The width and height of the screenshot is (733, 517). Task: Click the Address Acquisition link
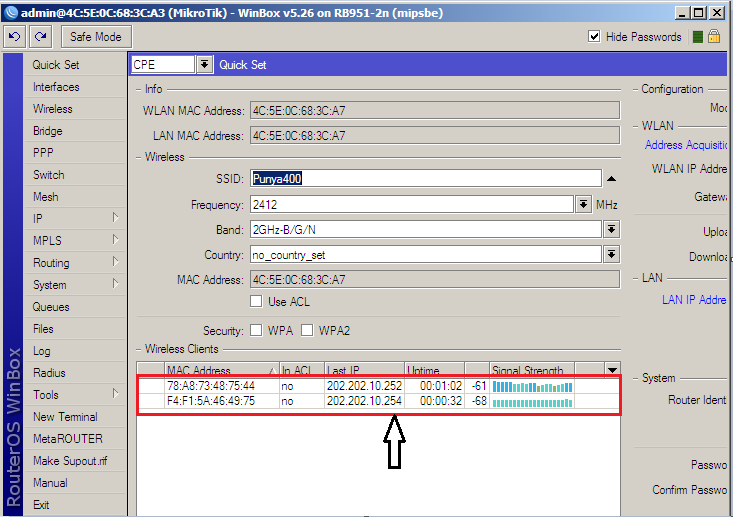tap(686, 145)
